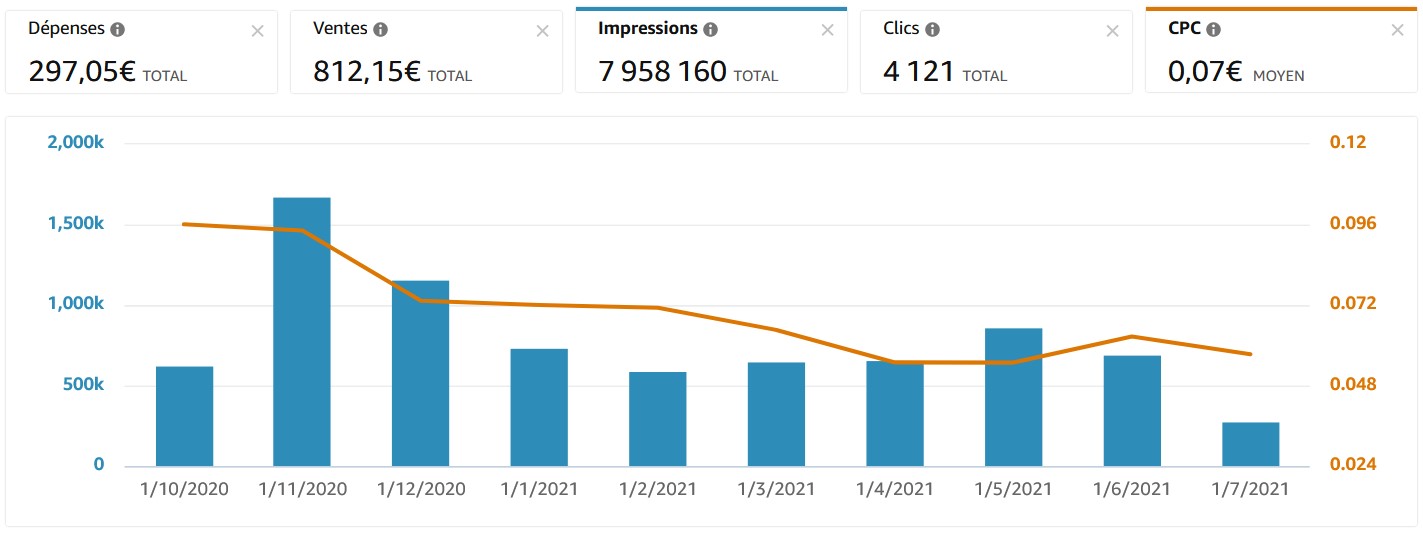The width and height of the screenshot is (1423, 536).
Task: Remove the Dépenses metric card
Action: click(x=257, y=31)
